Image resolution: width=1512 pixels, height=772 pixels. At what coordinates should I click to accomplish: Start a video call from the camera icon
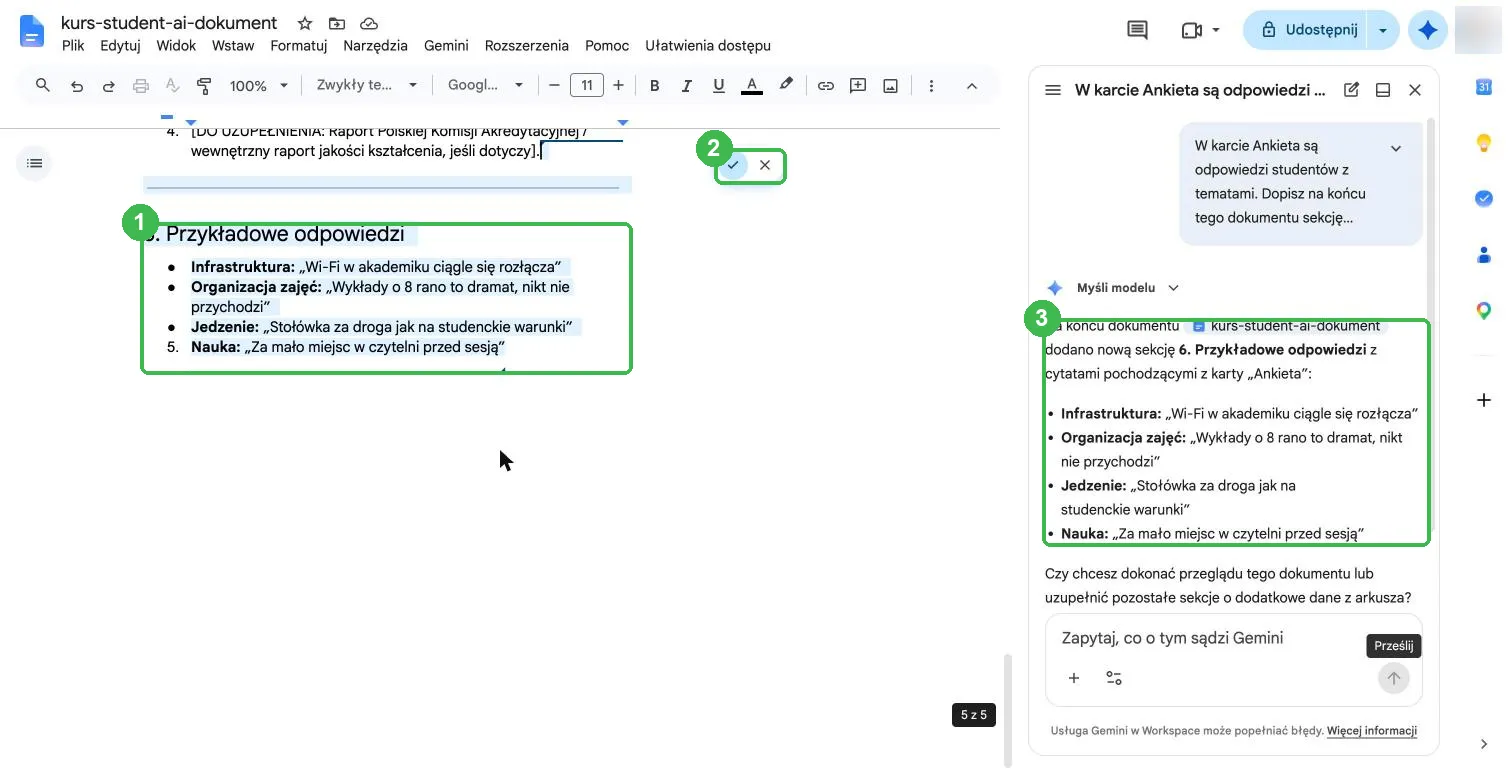point(1191,30)
